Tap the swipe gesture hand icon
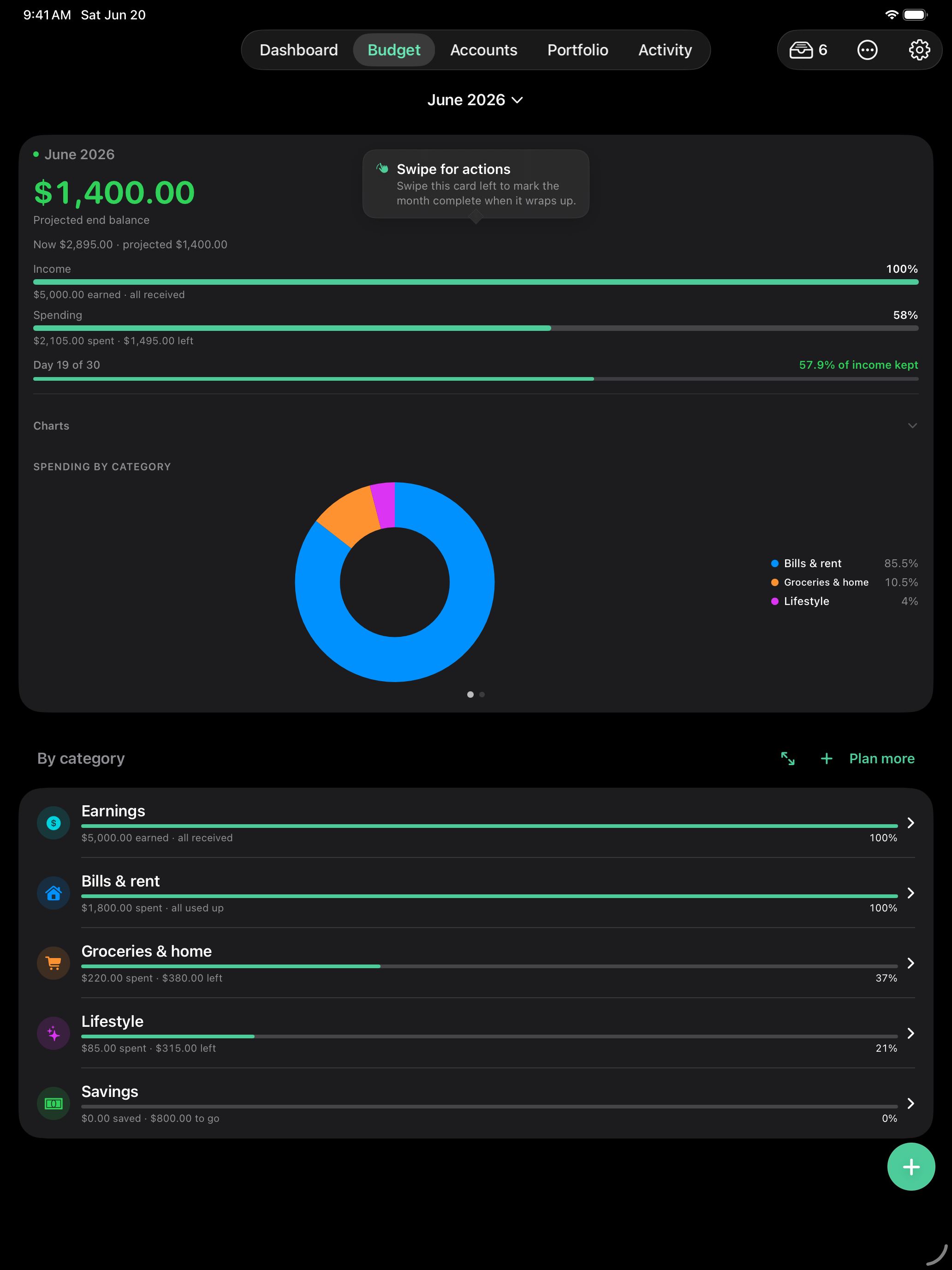 pos(382,168)
